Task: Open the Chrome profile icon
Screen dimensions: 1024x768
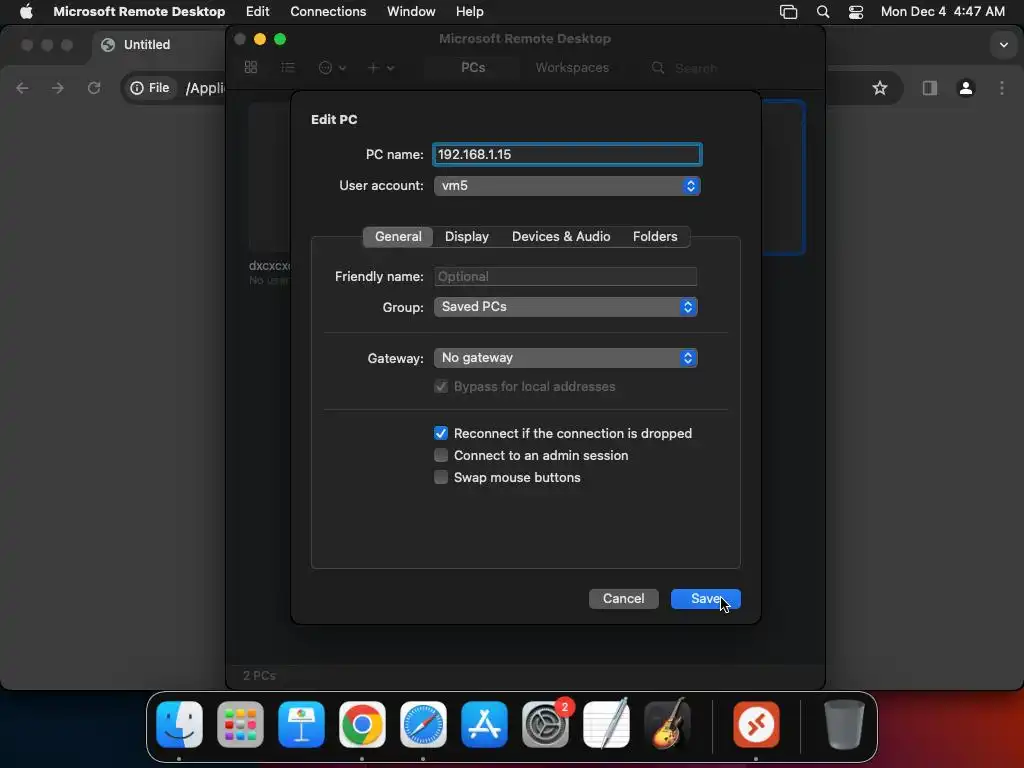Action: tap(966, 88)
